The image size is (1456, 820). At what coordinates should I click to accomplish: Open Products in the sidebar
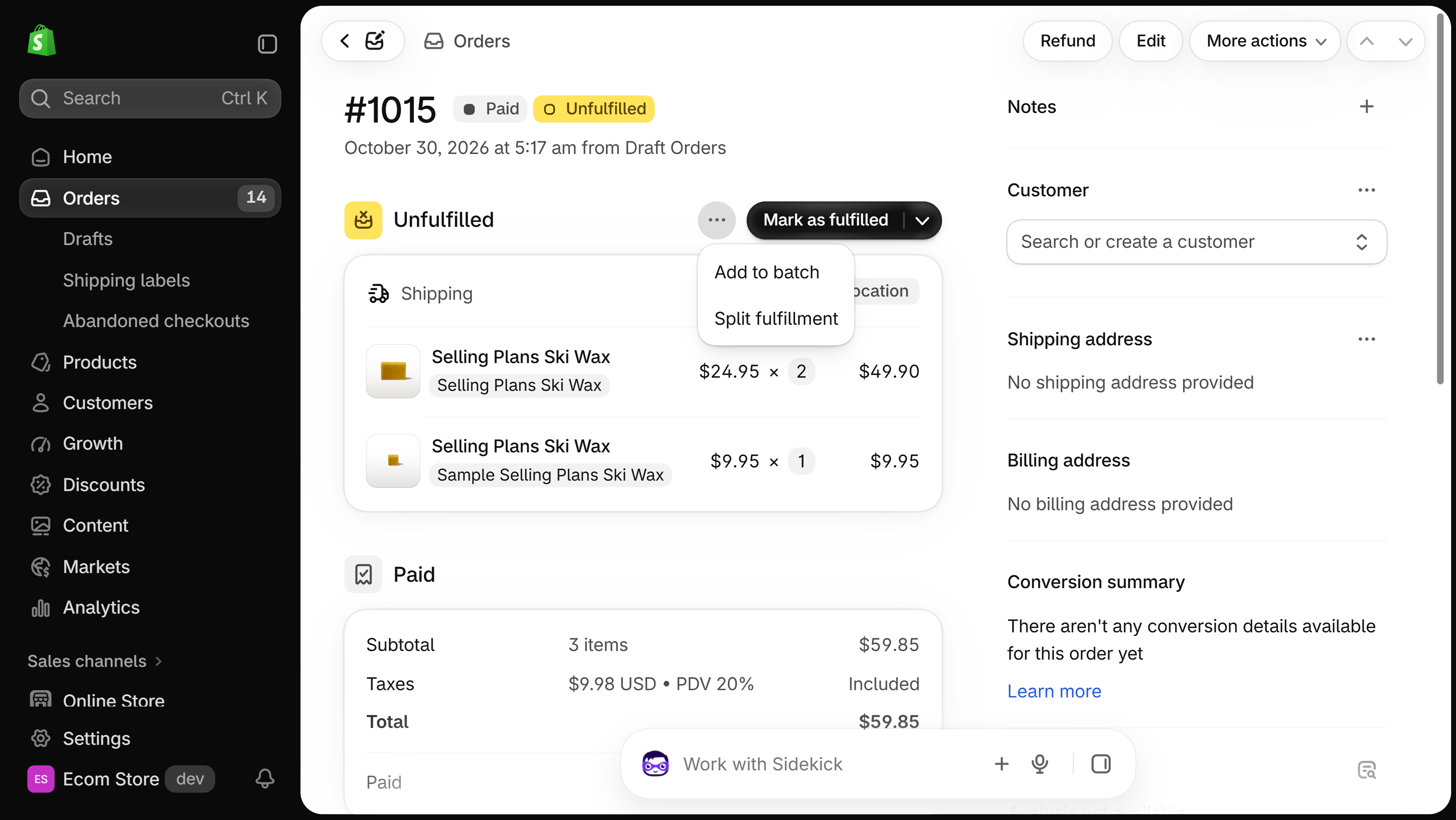click(150, 363)
